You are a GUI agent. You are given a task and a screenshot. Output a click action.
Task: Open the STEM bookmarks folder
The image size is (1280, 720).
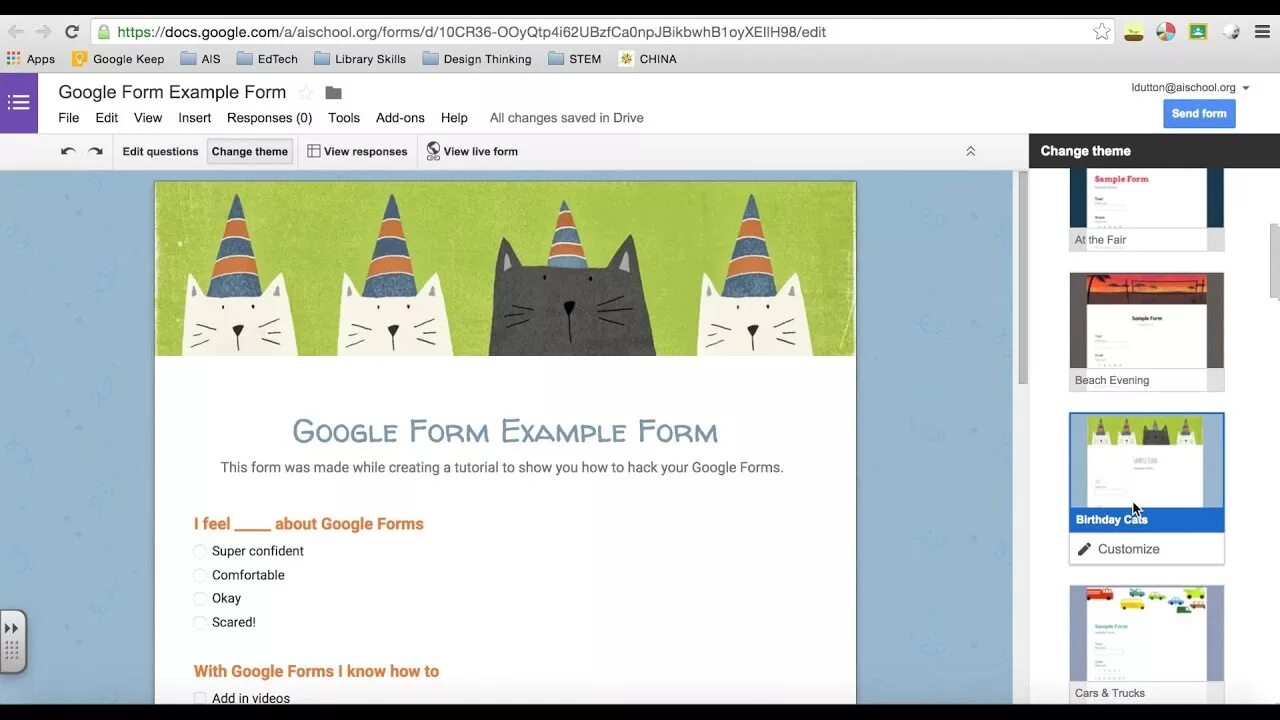point(575,59)
